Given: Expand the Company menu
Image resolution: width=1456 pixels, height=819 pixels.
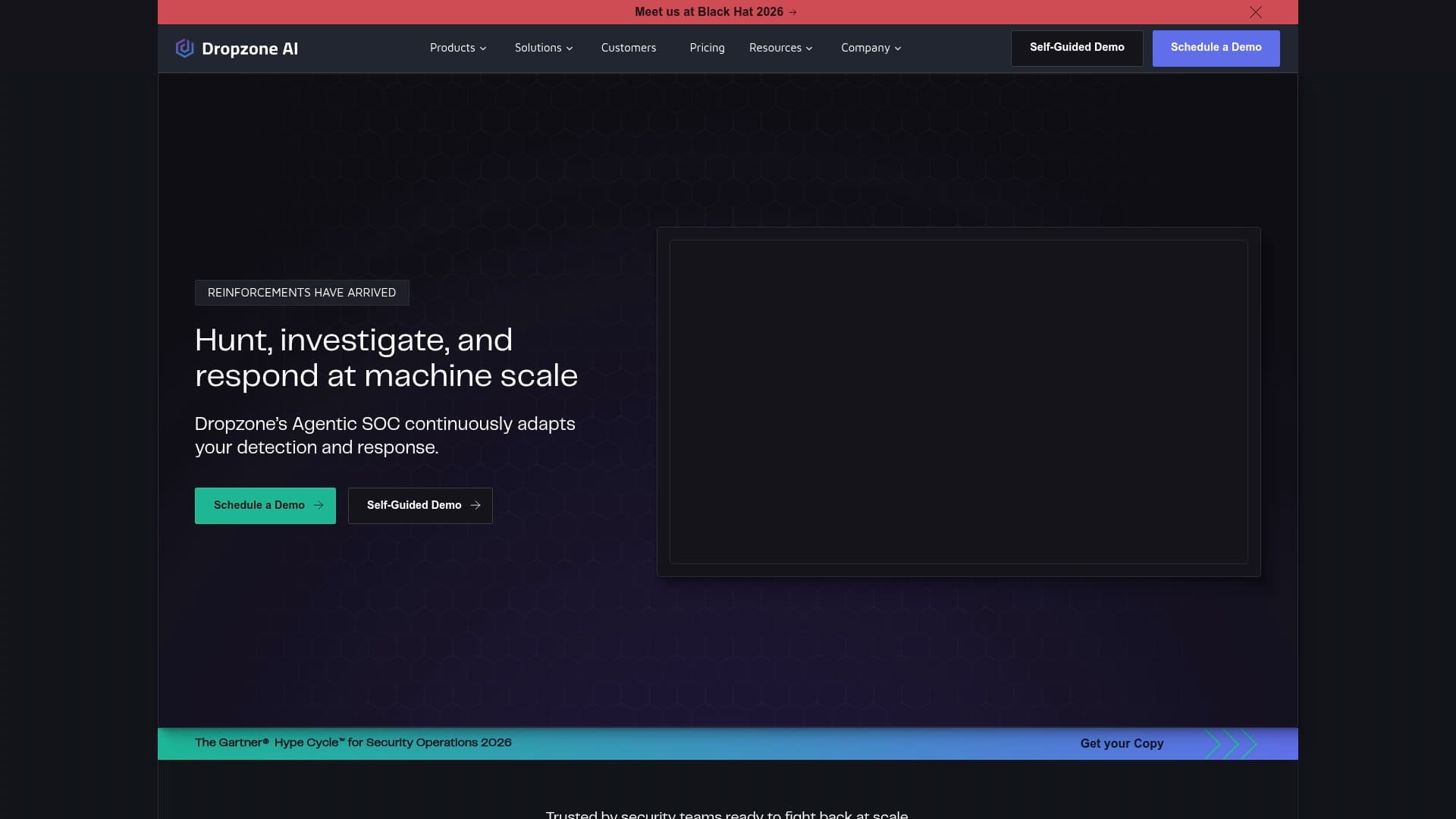Looking at the screenshot, I should [871, 48].
